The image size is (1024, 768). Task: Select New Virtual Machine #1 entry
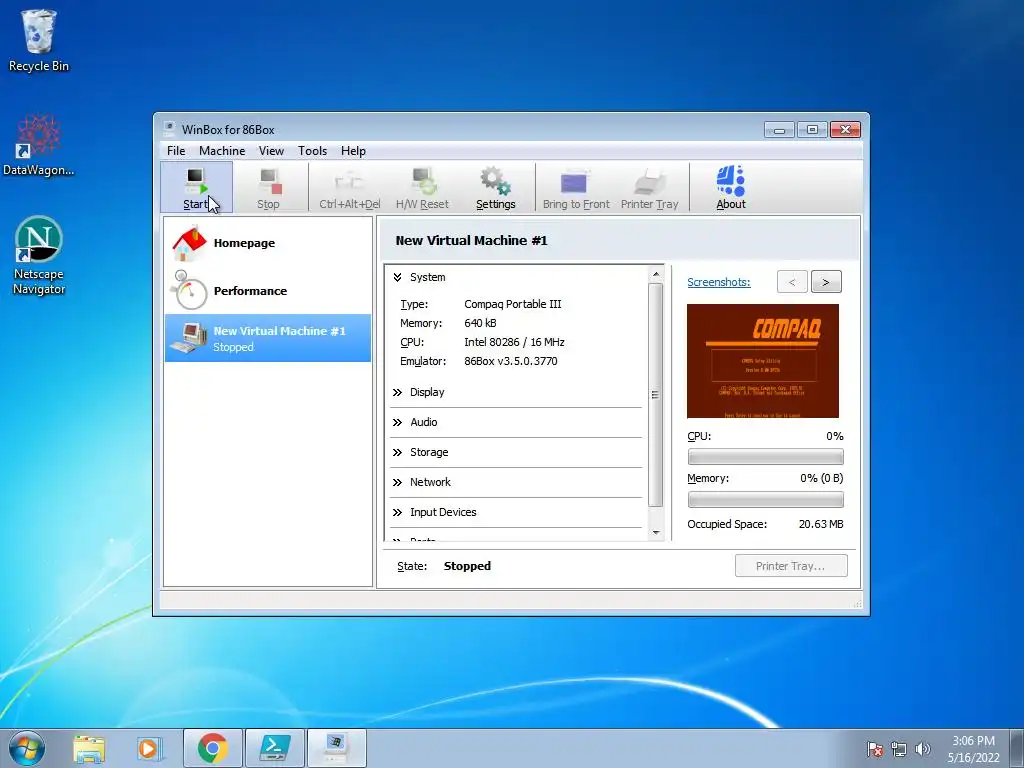pyautogui.click(x=268, y=338)
